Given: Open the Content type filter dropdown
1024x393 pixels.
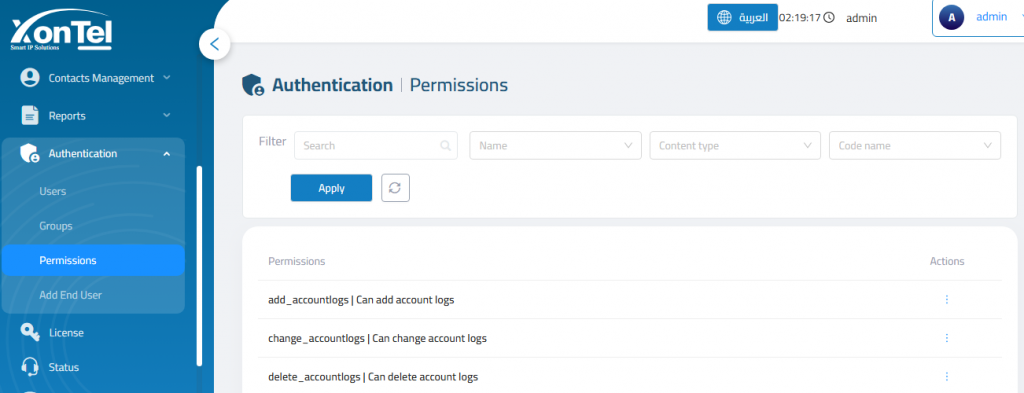Looking at the screenshot, I should pyautogui.click(x=735, y=146).
